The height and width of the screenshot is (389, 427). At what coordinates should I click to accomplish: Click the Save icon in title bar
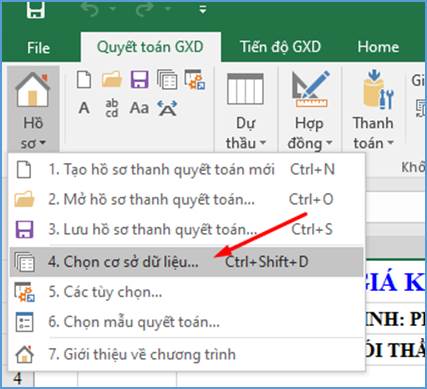[36, 10]
